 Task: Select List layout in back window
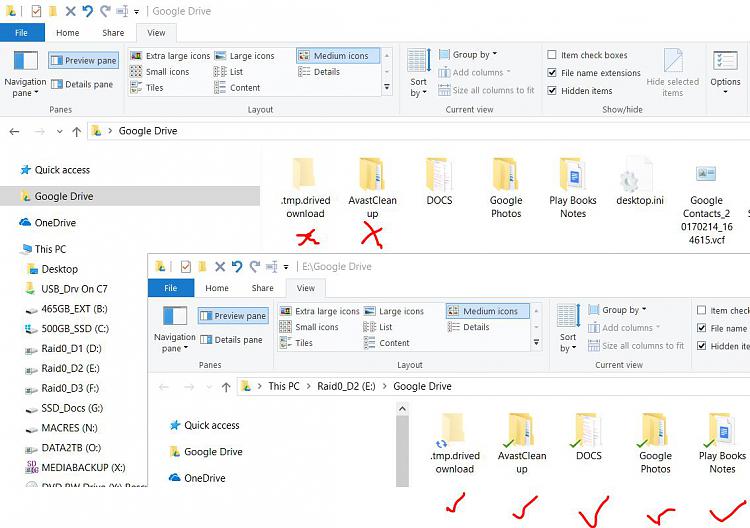229,72
